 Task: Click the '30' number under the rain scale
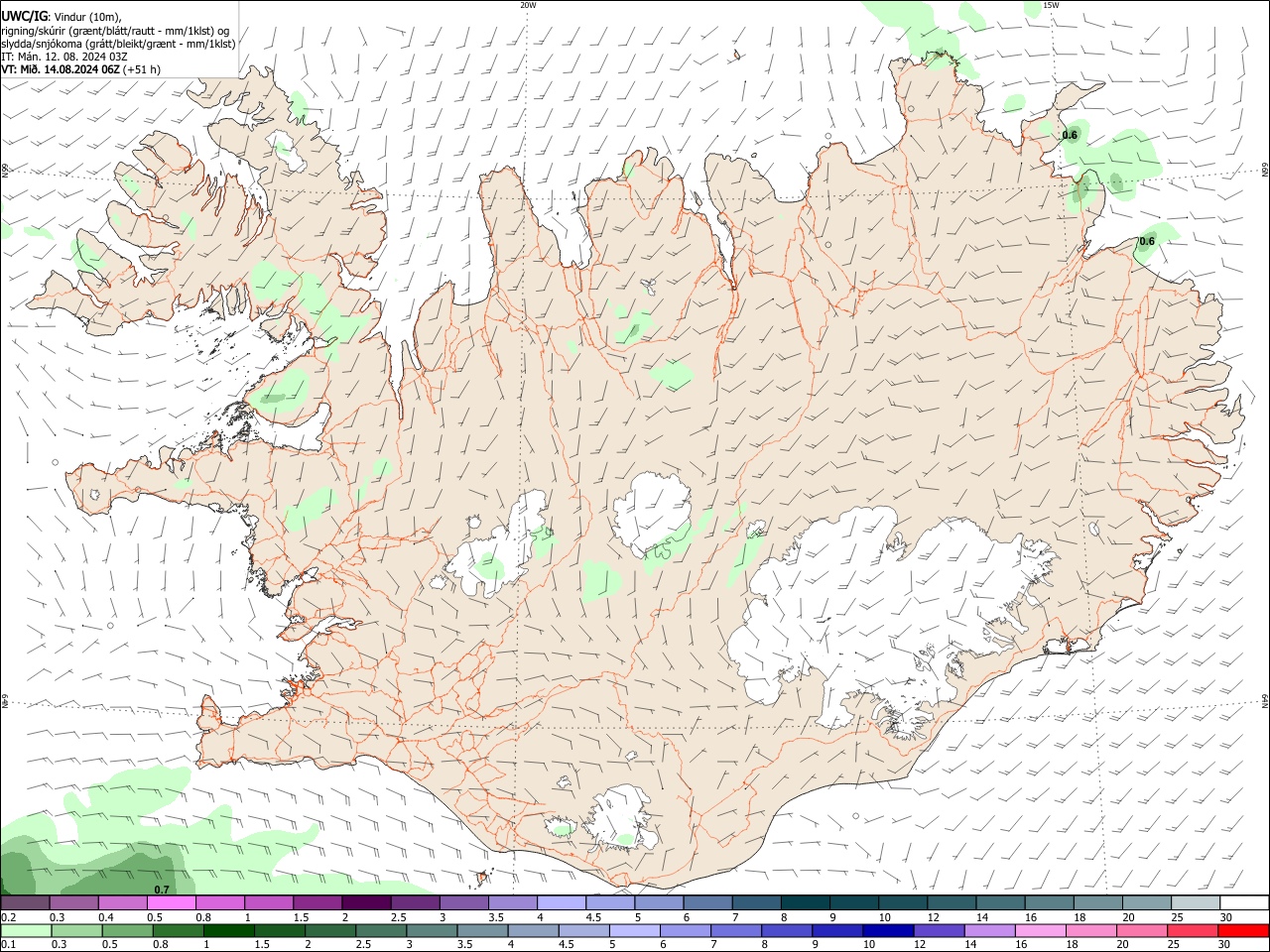point(1223,945)
